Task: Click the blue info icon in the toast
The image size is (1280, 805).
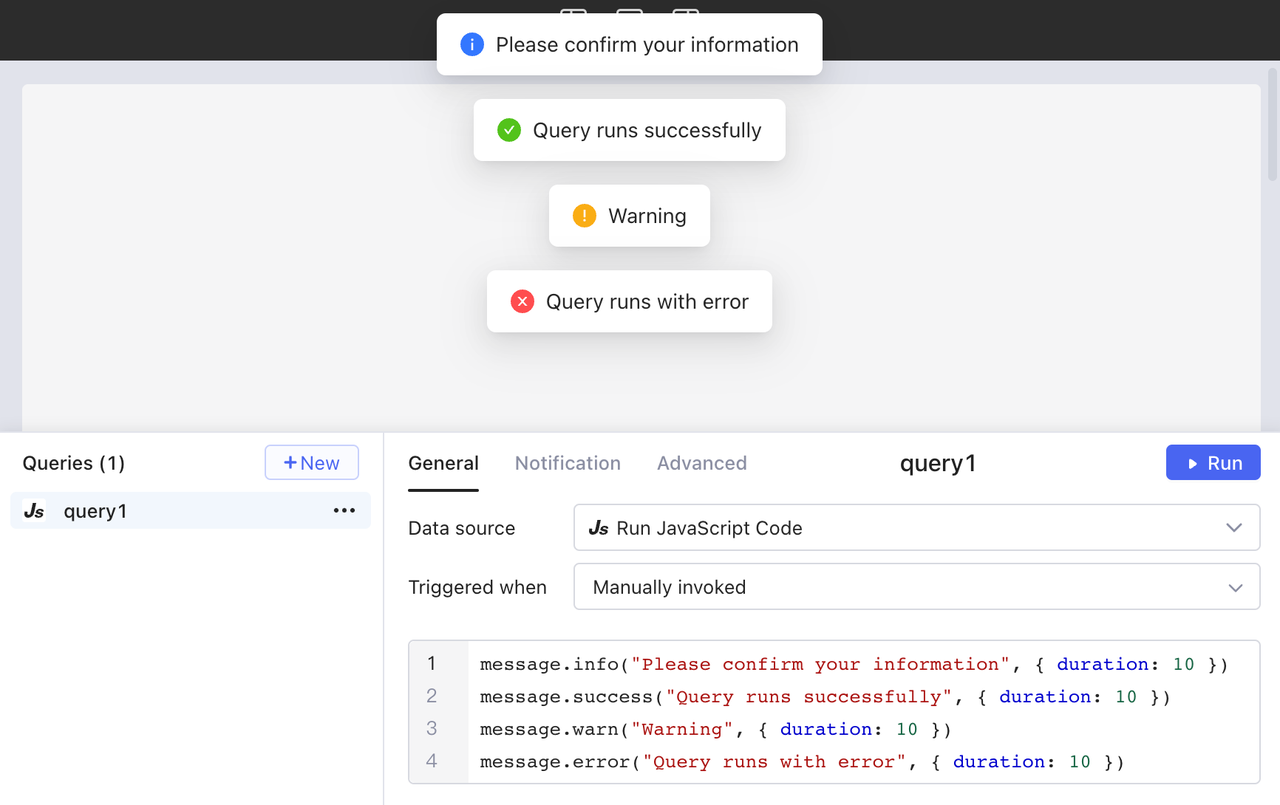Action: coord(472,45)
